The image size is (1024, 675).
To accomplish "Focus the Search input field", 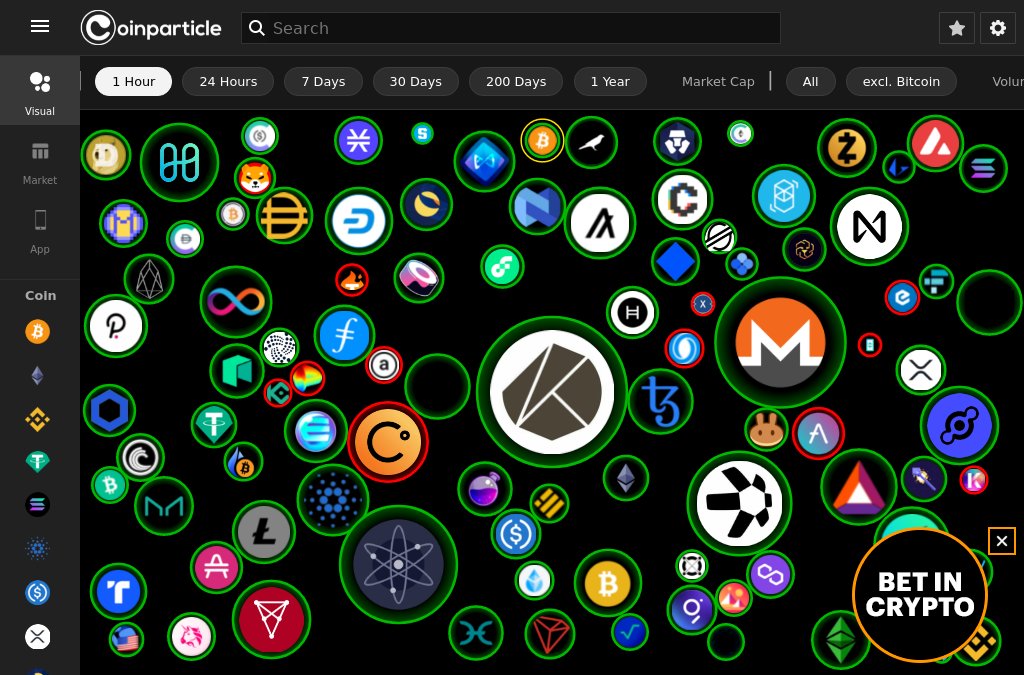I will (x=511, y=28).
